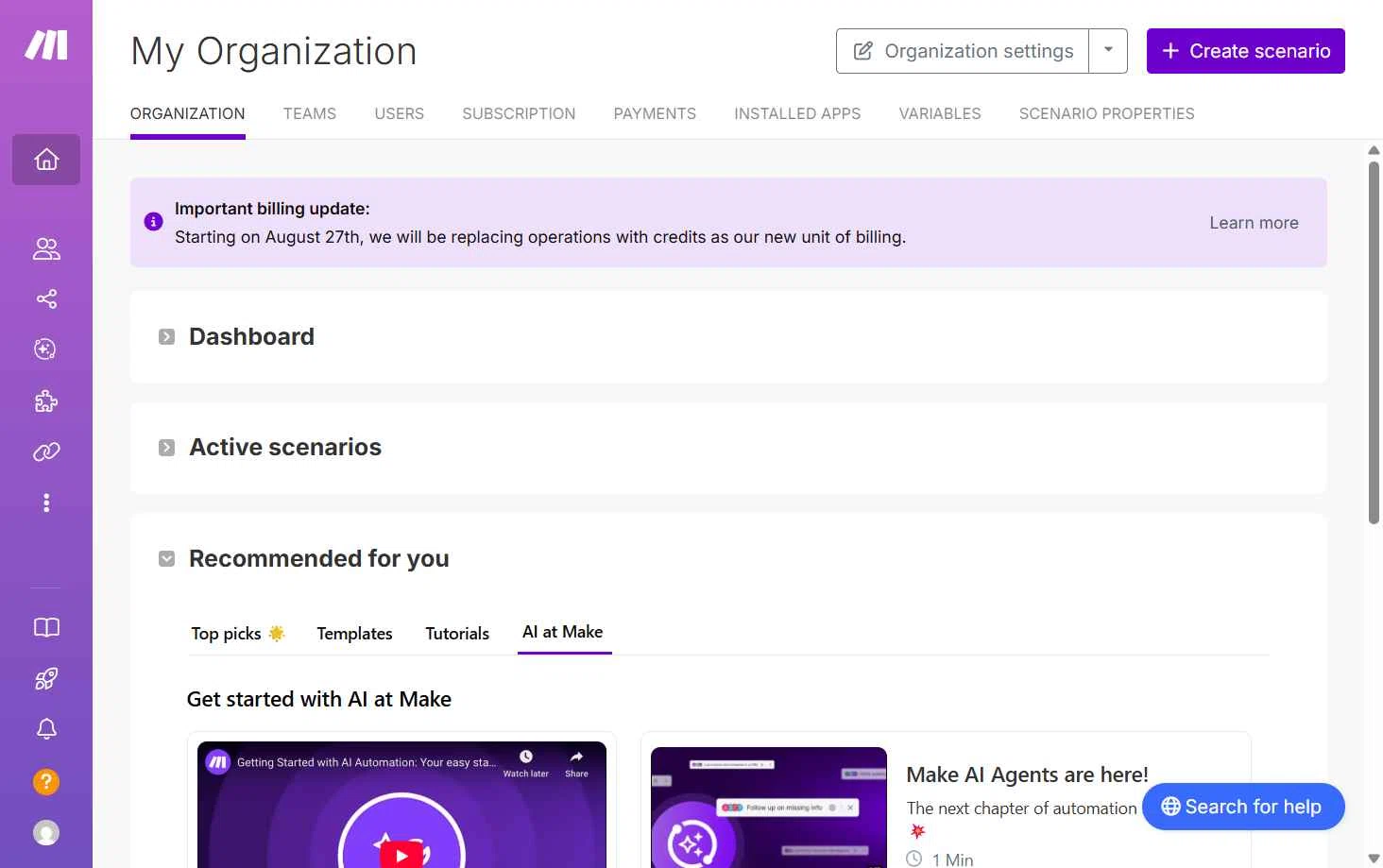Switch to the TEAMS tab

(310, 113)
